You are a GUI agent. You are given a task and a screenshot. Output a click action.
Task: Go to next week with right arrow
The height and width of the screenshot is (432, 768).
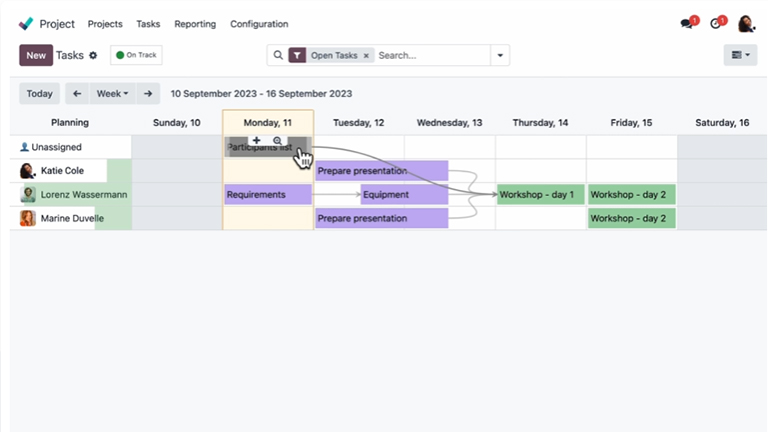(x=148, y=94)
